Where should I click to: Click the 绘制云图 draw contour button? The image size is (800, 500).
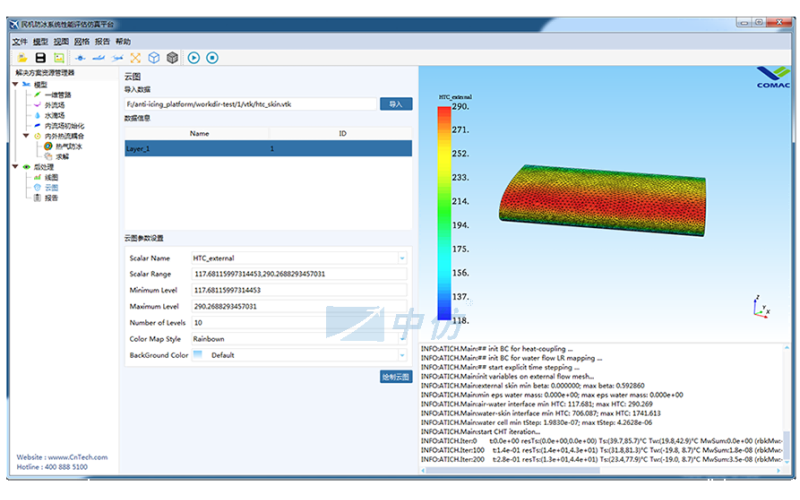tap(396, 377)
